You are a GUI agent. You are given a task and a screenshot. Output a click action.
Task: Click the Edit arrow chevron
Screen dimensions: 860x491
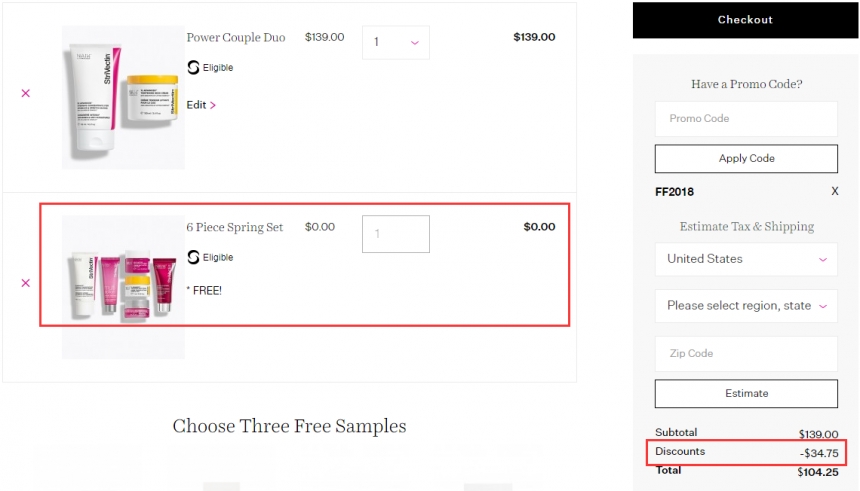pos(213,105)
